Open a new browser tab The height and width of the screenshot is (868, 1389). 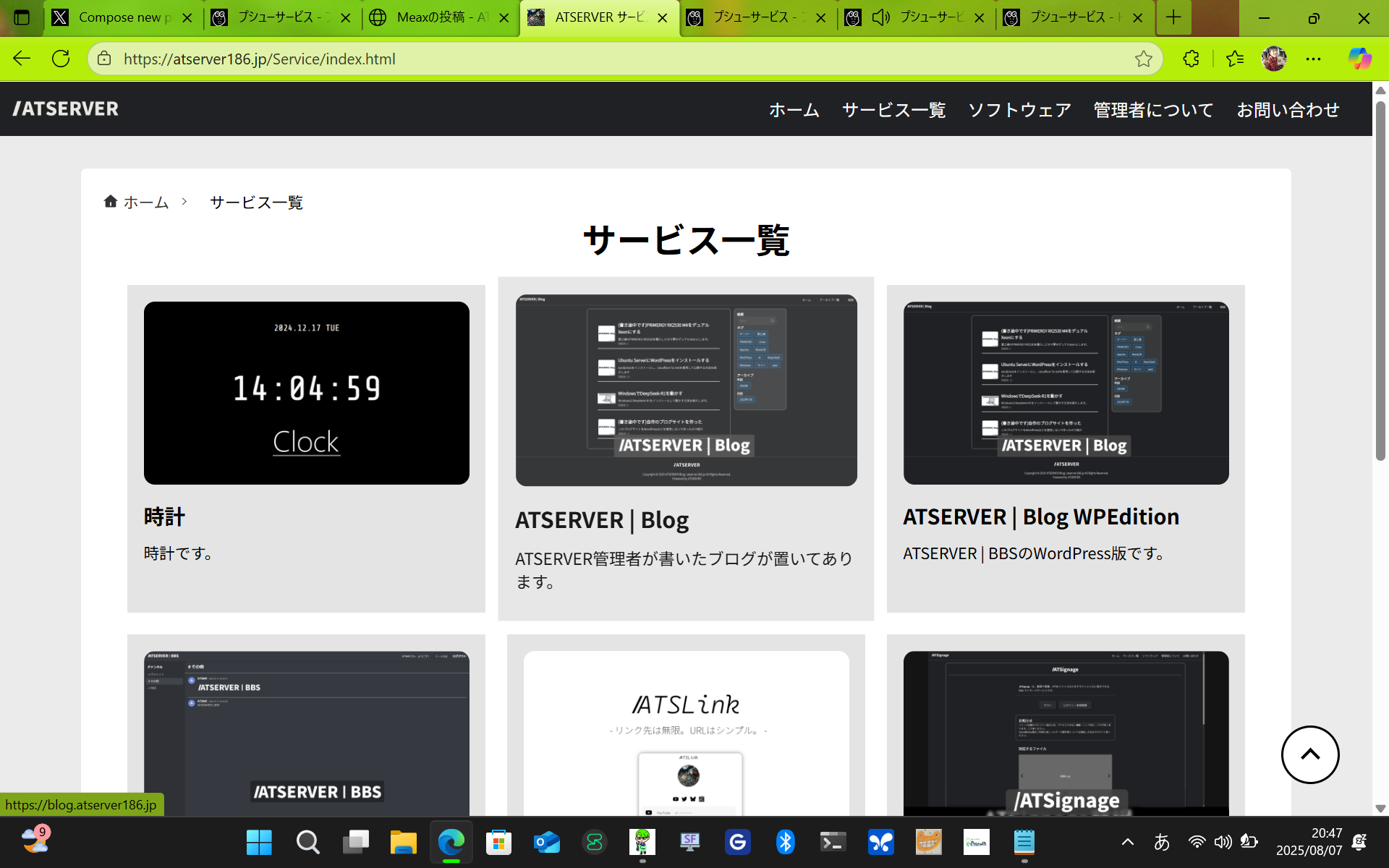pos(1173,17)
